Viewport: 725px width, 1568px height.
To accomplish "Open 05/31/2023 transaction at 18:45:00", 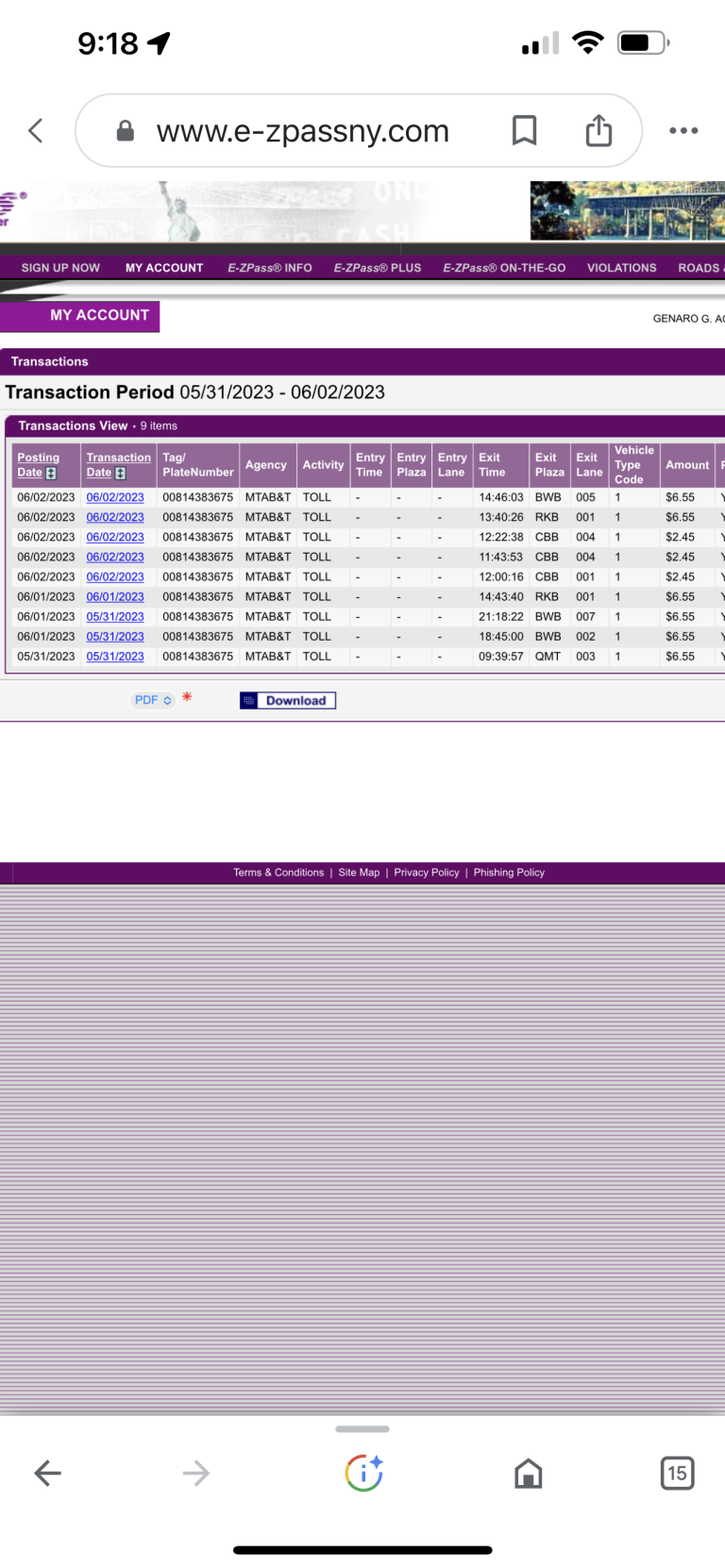I will click(115, 637).
